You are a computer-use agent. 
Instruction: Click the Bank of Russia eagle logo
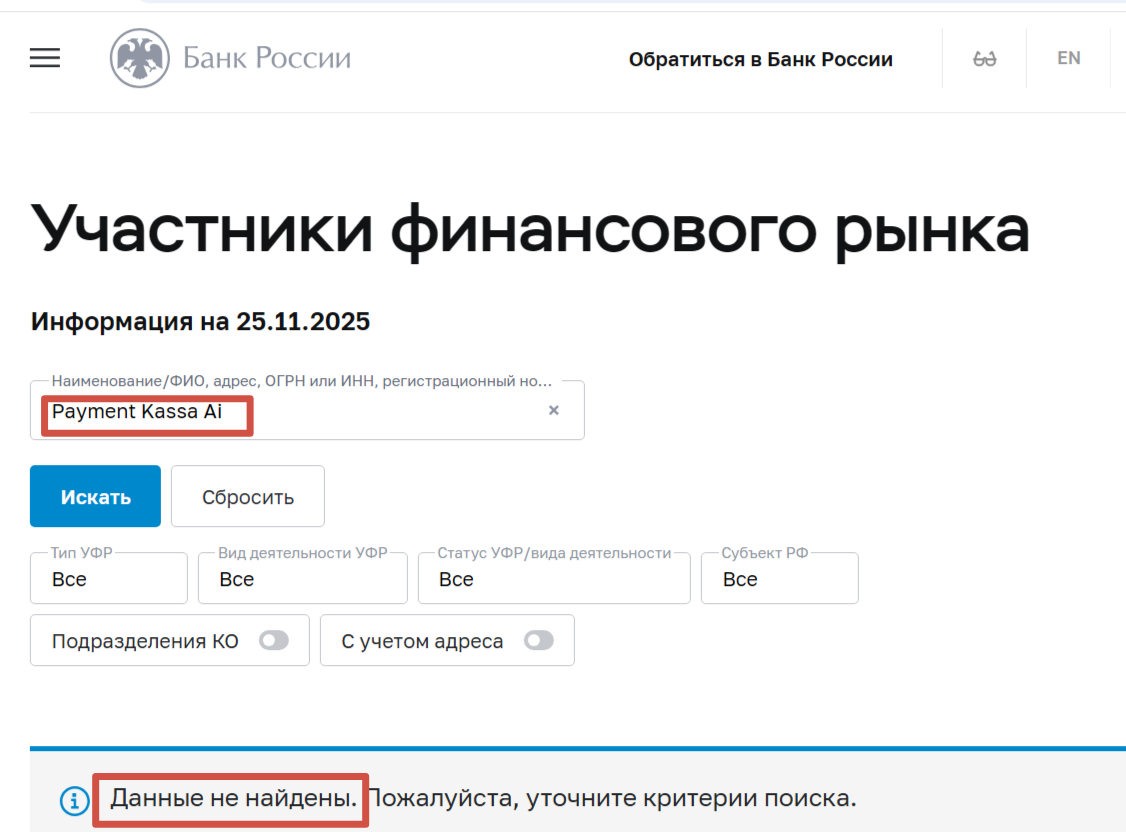tap(139, 58)
